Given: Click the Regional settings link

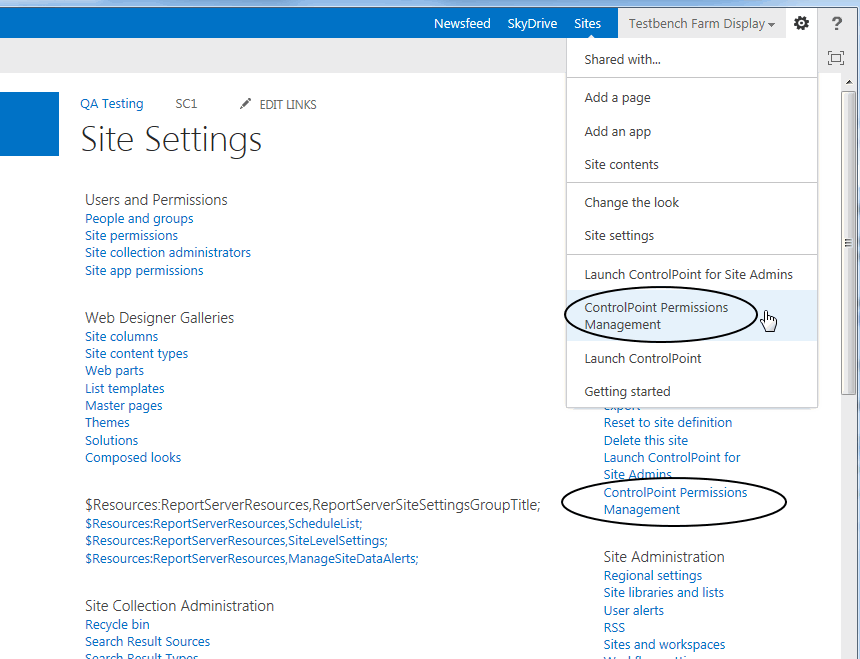Looking at the screenshot, I should click(652, 575).
